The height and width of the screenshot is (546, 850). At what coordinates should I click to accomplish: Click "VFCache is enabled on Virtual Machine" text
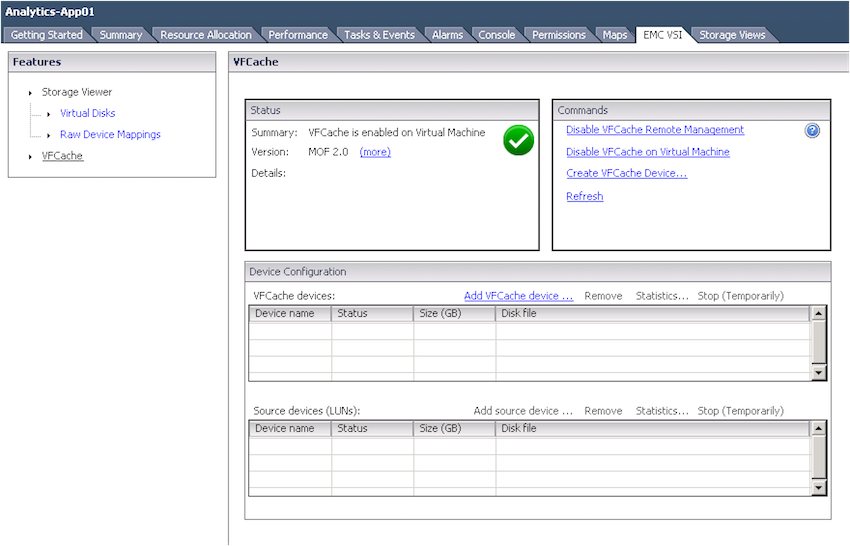coord(396,133)
